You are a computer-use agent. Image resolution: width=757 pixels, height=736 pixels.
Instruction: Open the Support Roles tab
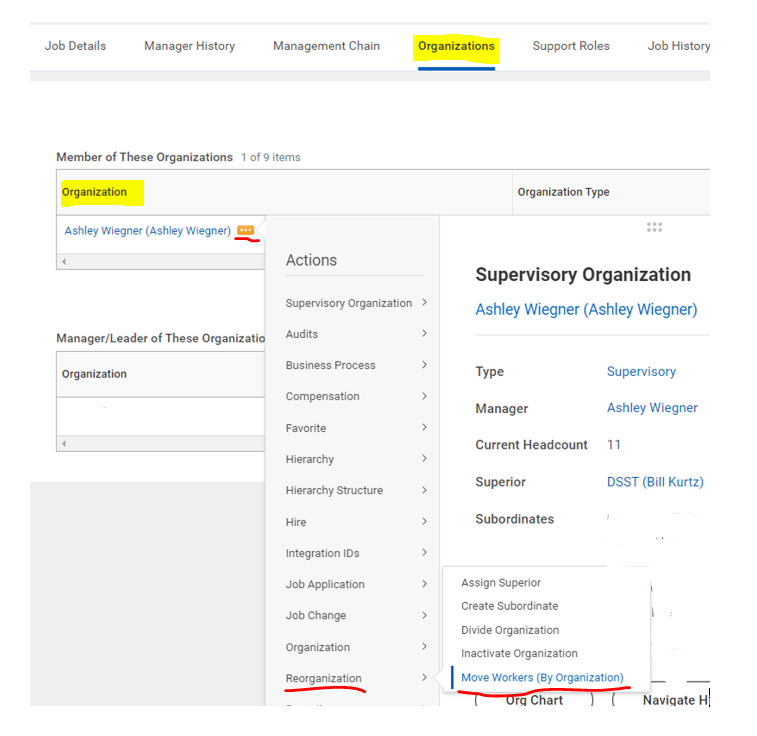[x=571, y=46]
